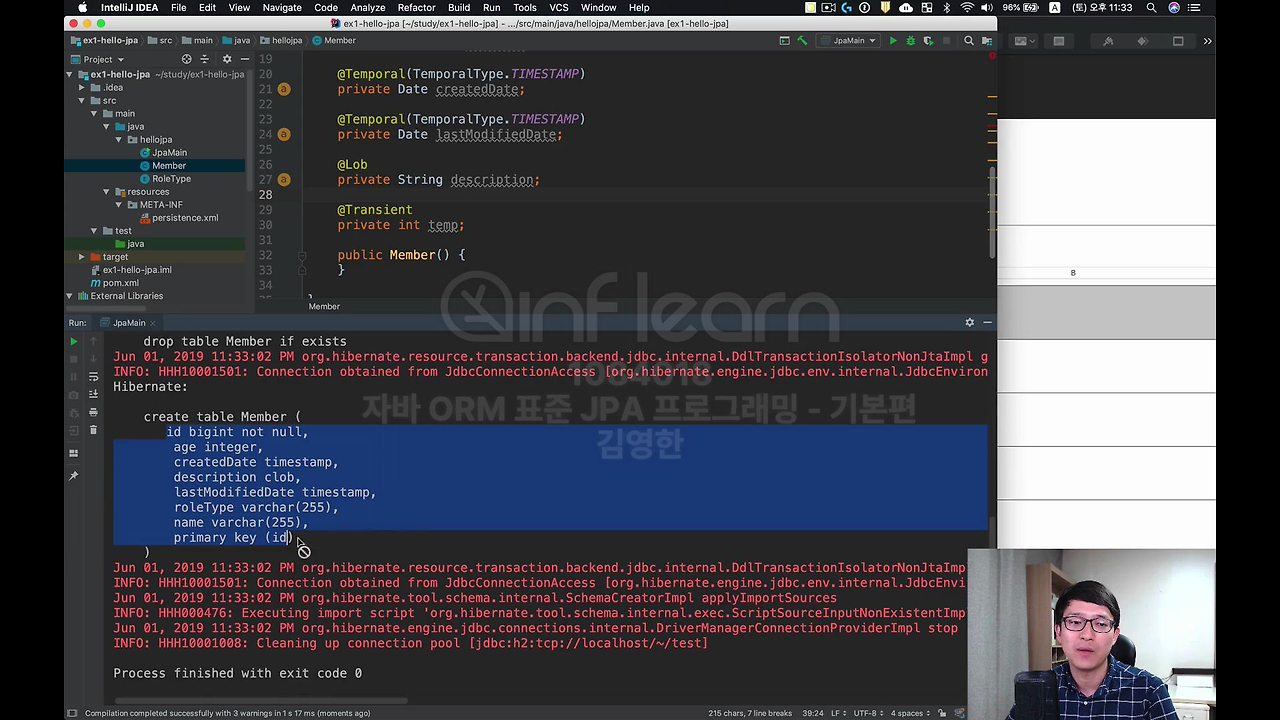Click the hellojpa breadcrumb in navigation bar
This screenshot has width=1280, height=720.
[x=280, y=41]
